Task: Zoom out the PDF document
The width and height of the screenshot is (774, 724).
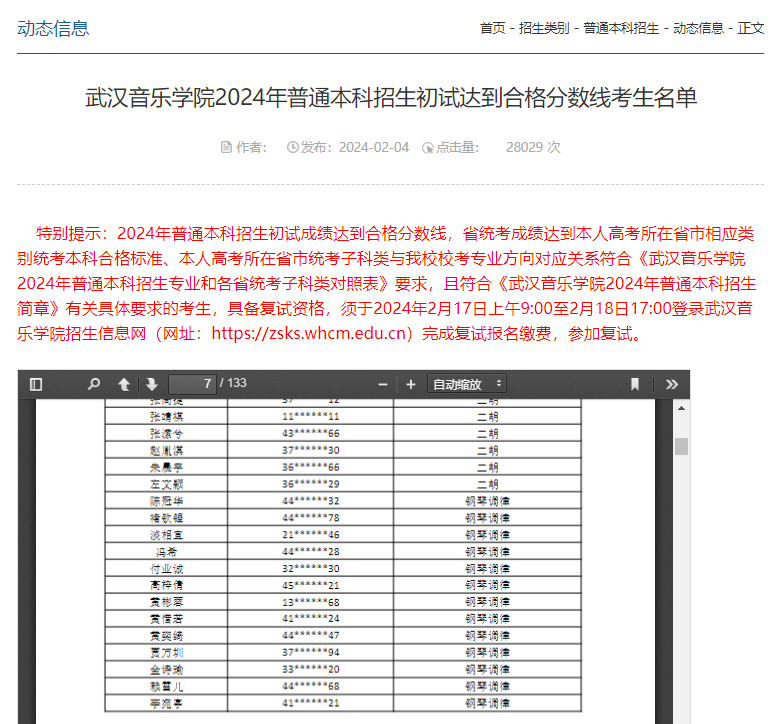Action: (x=383, y=384)
